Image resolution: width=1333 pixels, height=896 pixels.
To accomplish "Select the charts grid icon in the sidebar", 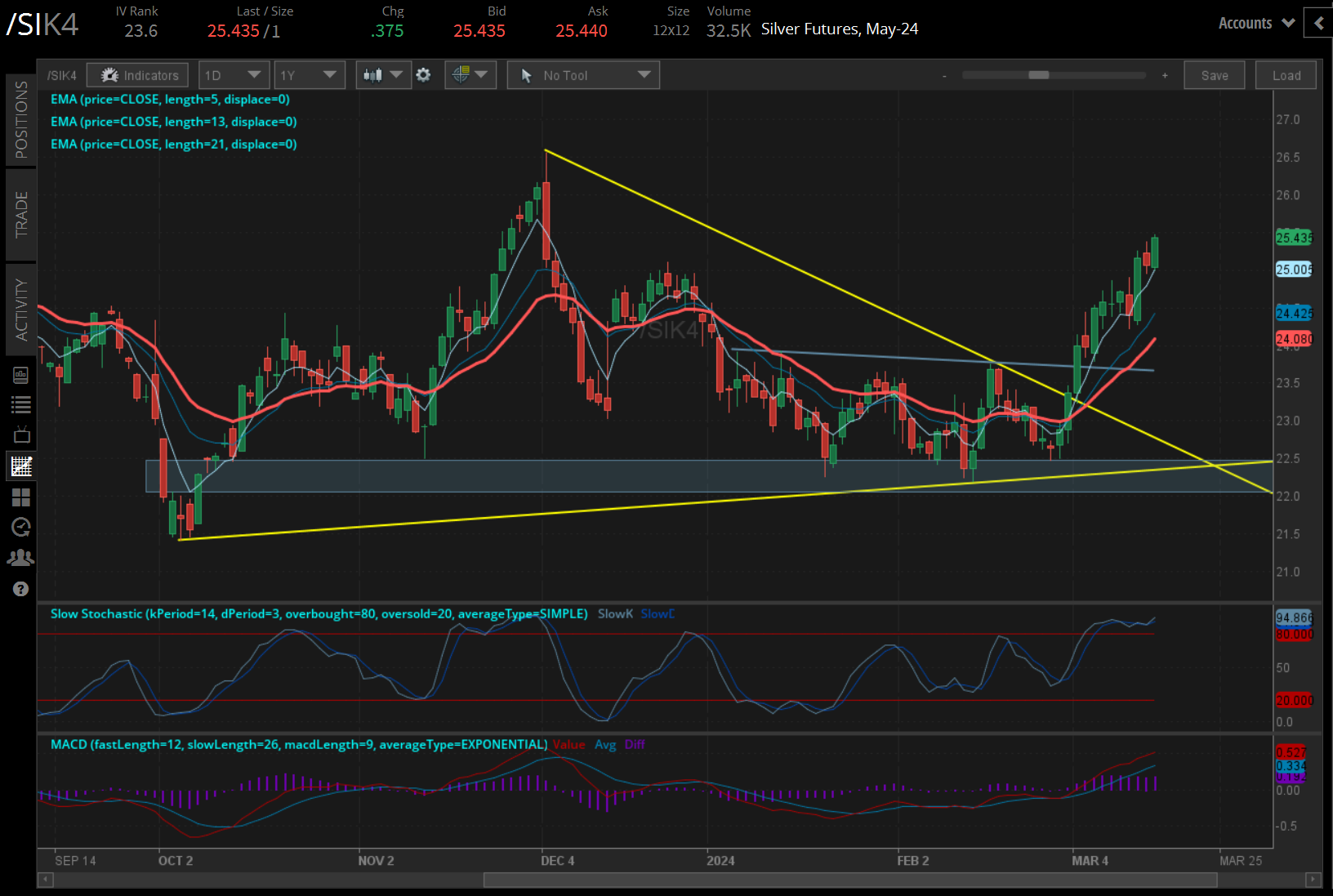I will point(21,466).
